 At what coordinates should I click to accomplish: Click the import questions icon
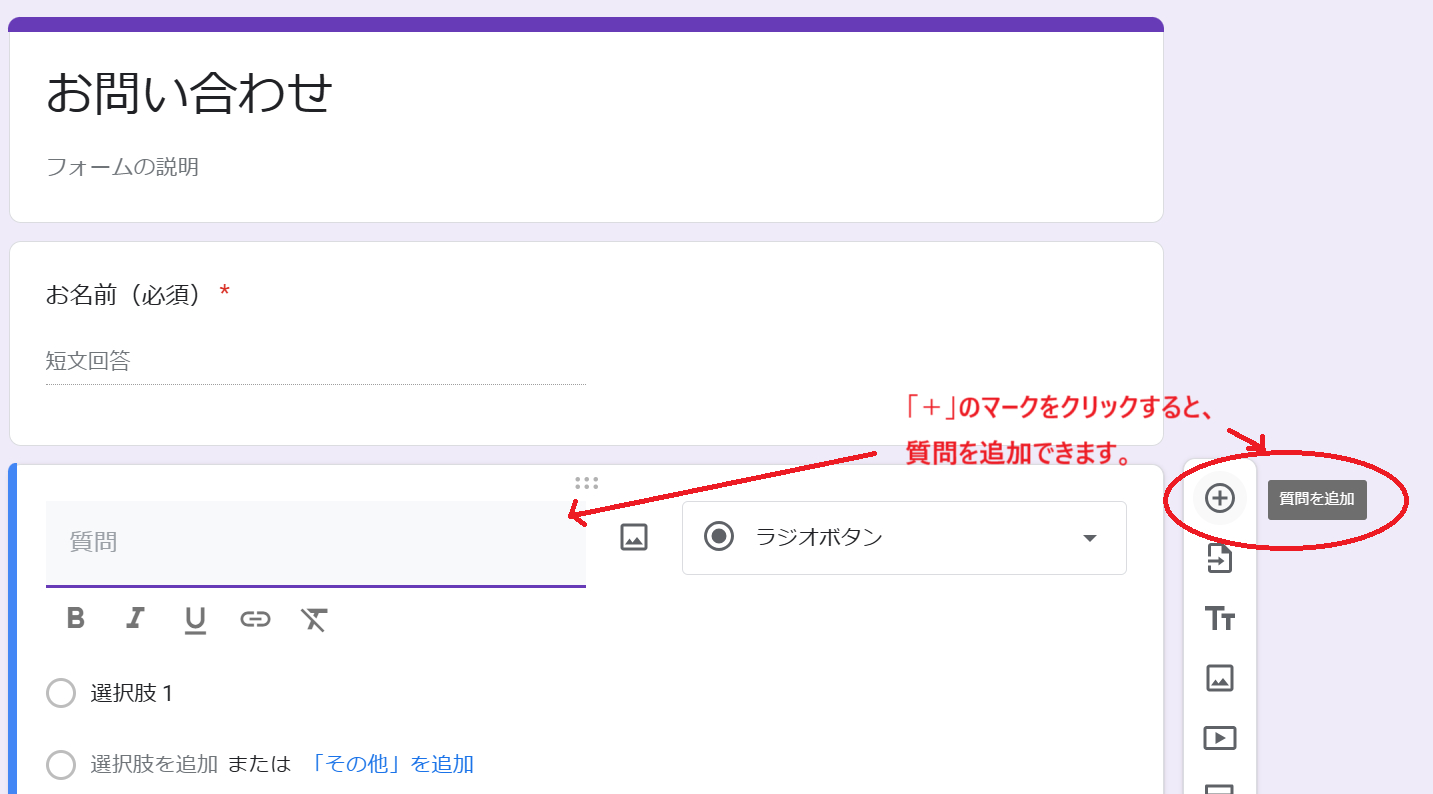click(1219, 558)
